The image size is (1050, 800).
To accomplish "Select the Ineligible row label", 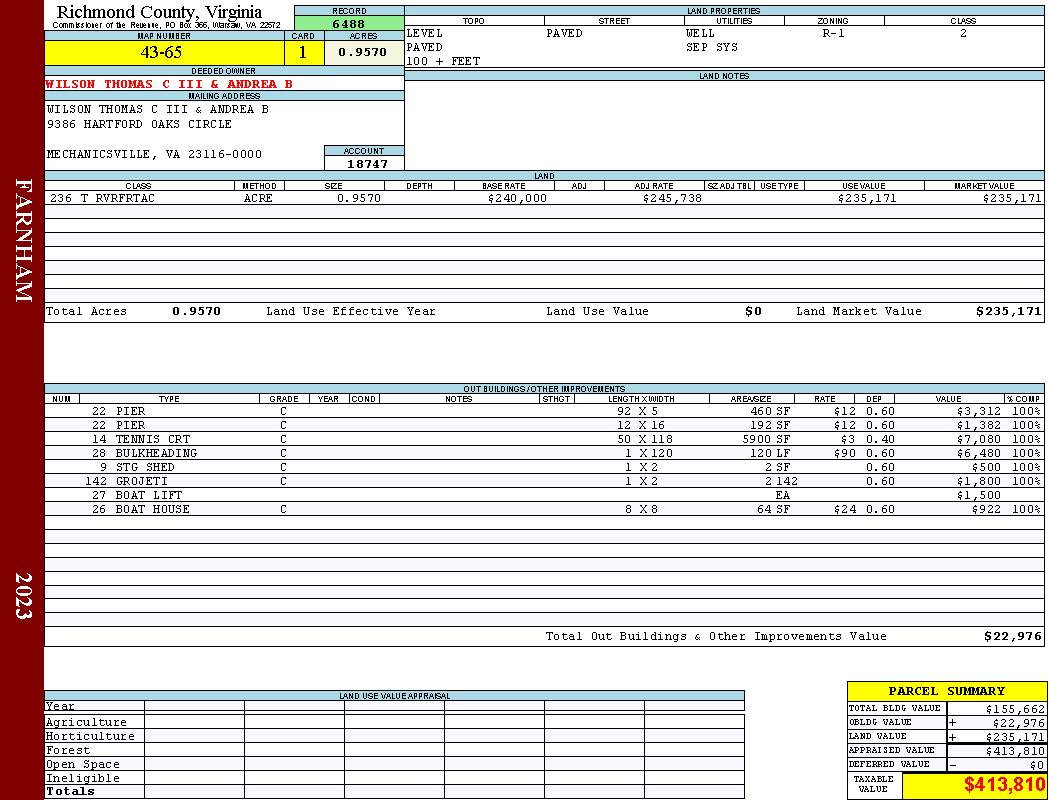I will (82, 779).
